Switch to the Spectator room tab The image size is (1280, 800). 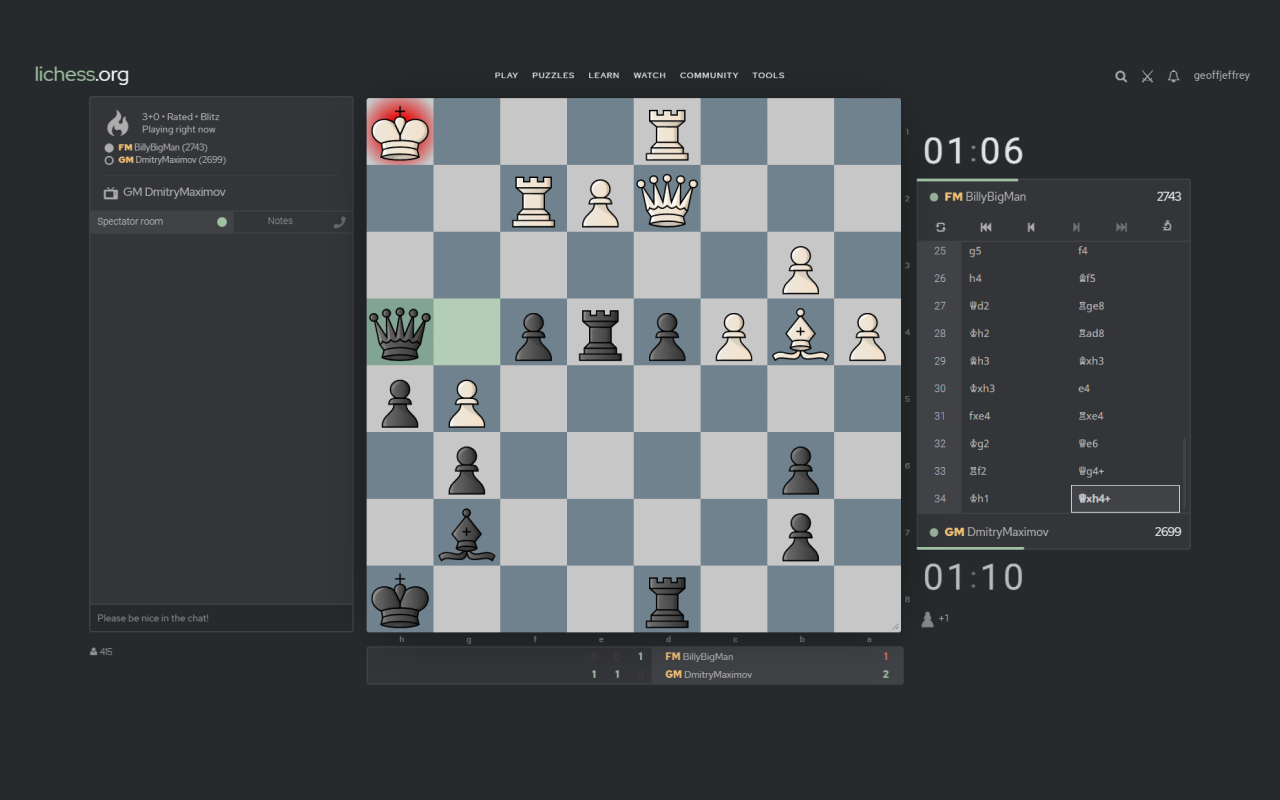(x=162, y=222)
